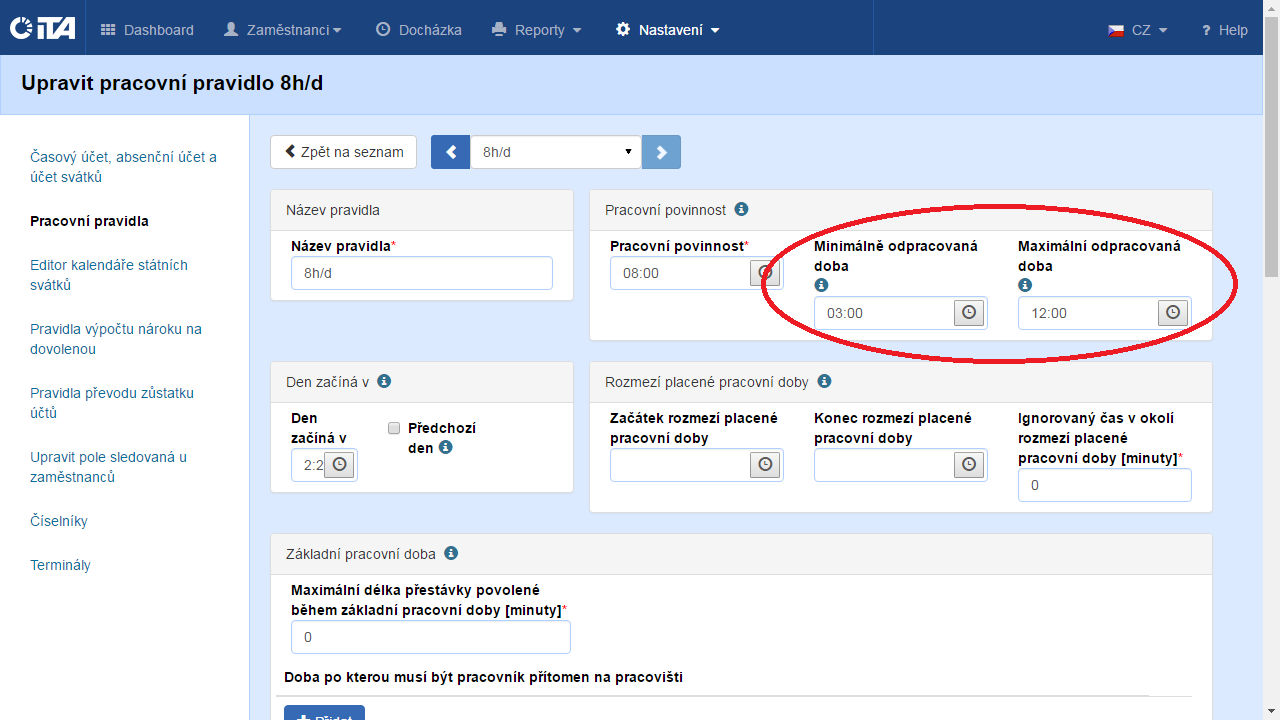Click clock icon for Začátek rozmezí placené doby
Screen dimensions: 1280x720
(x=765, y=465)
